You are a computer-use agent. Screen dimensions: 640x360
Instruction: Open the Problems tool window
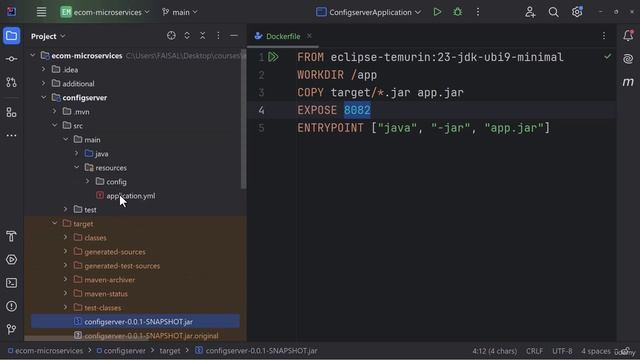tap(11, 306)
